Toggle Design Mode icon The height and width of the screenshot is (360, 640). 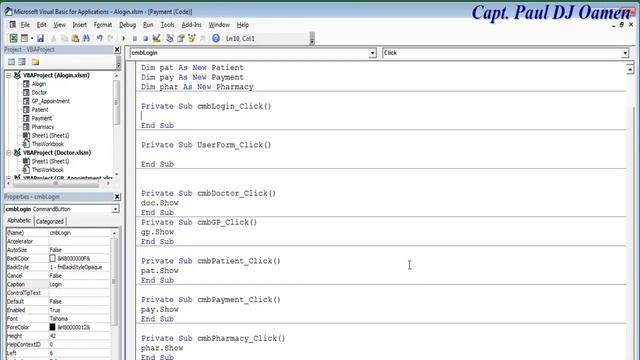point(156,38)
